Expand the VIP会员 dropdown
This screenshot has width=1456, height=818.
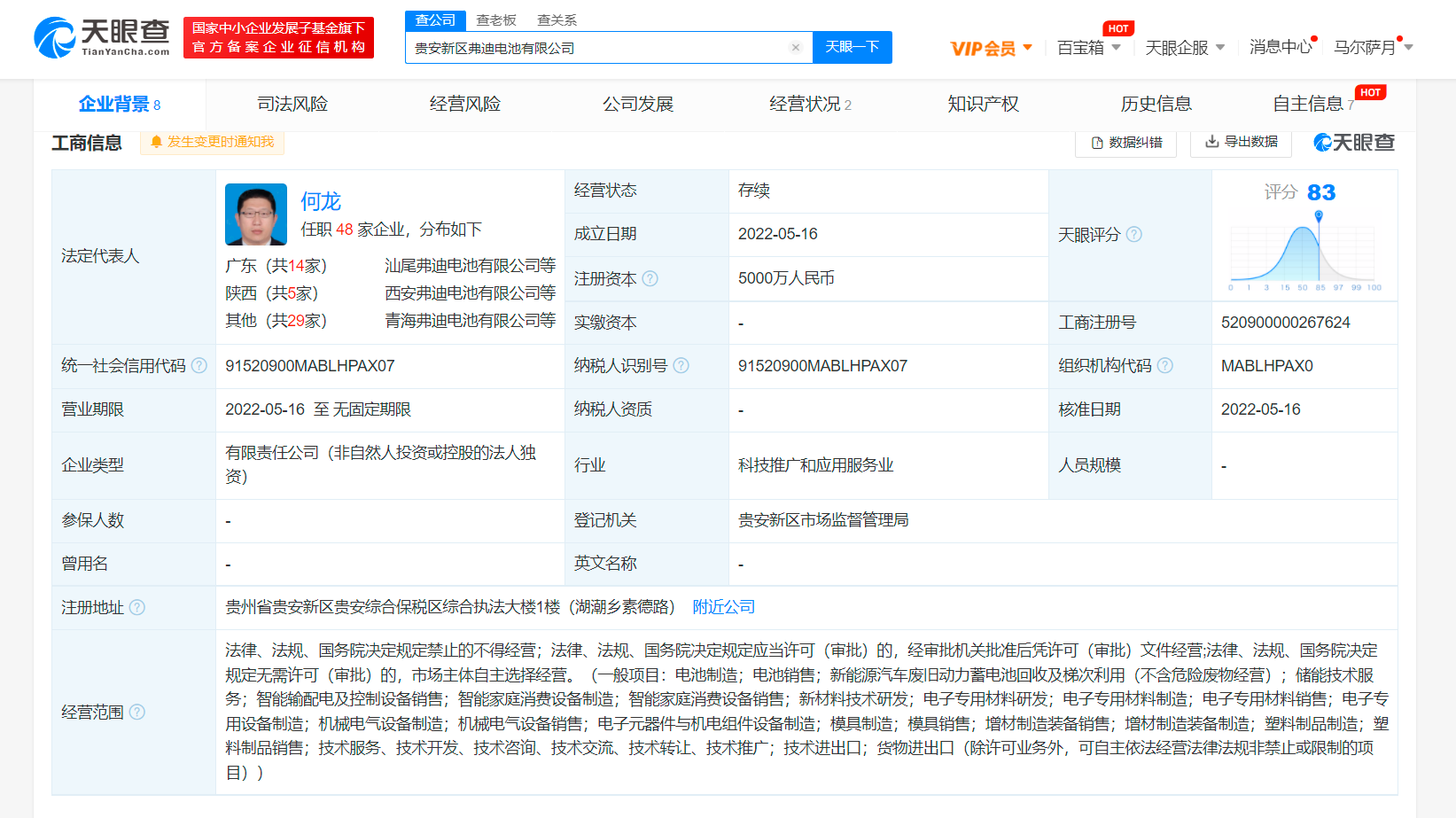coord(991,48)
